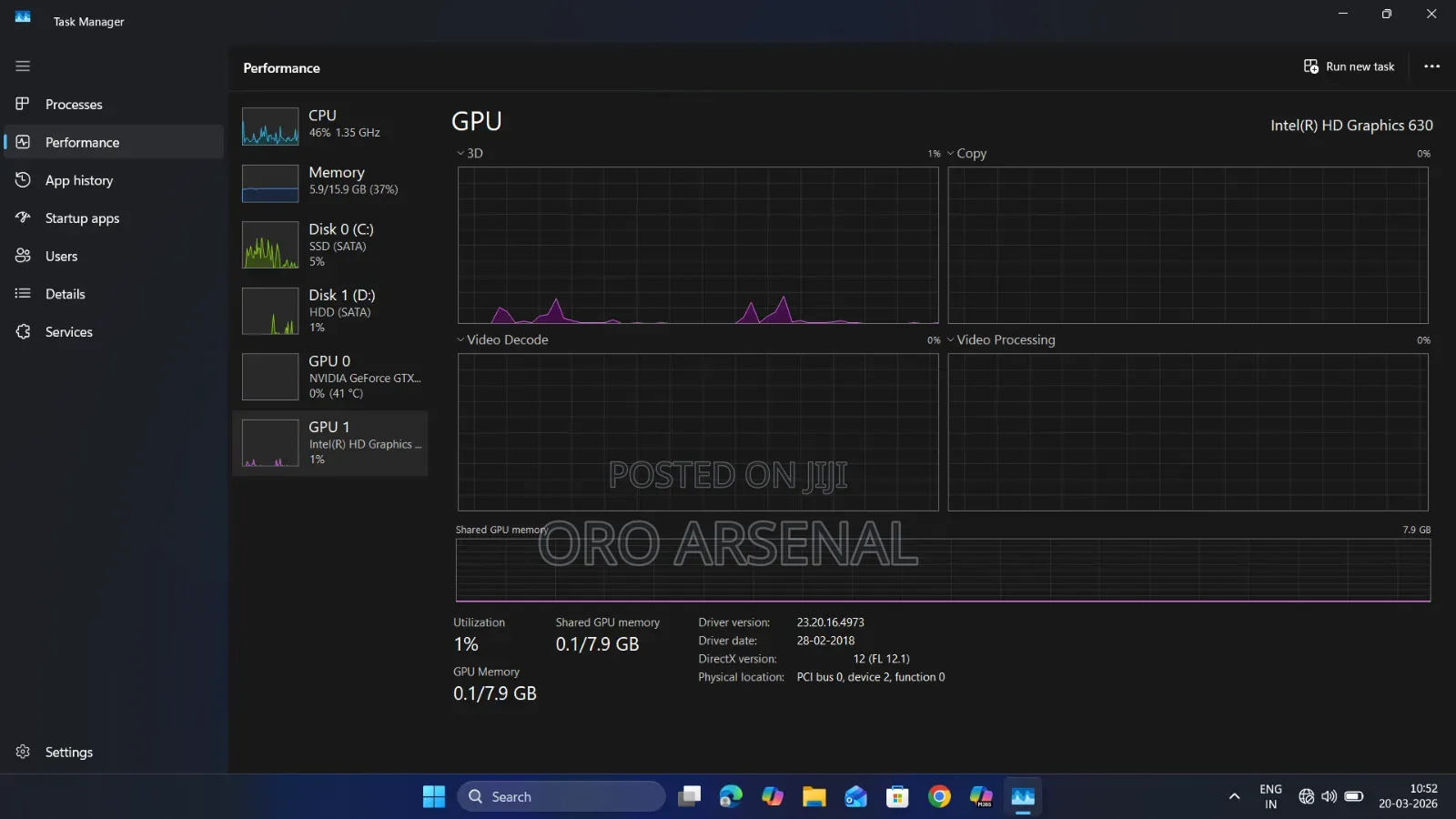Screen dimensions: 1456x819
Task: Click the DirectX value 12 (FL 12.1)
Action: coord(881,659)
